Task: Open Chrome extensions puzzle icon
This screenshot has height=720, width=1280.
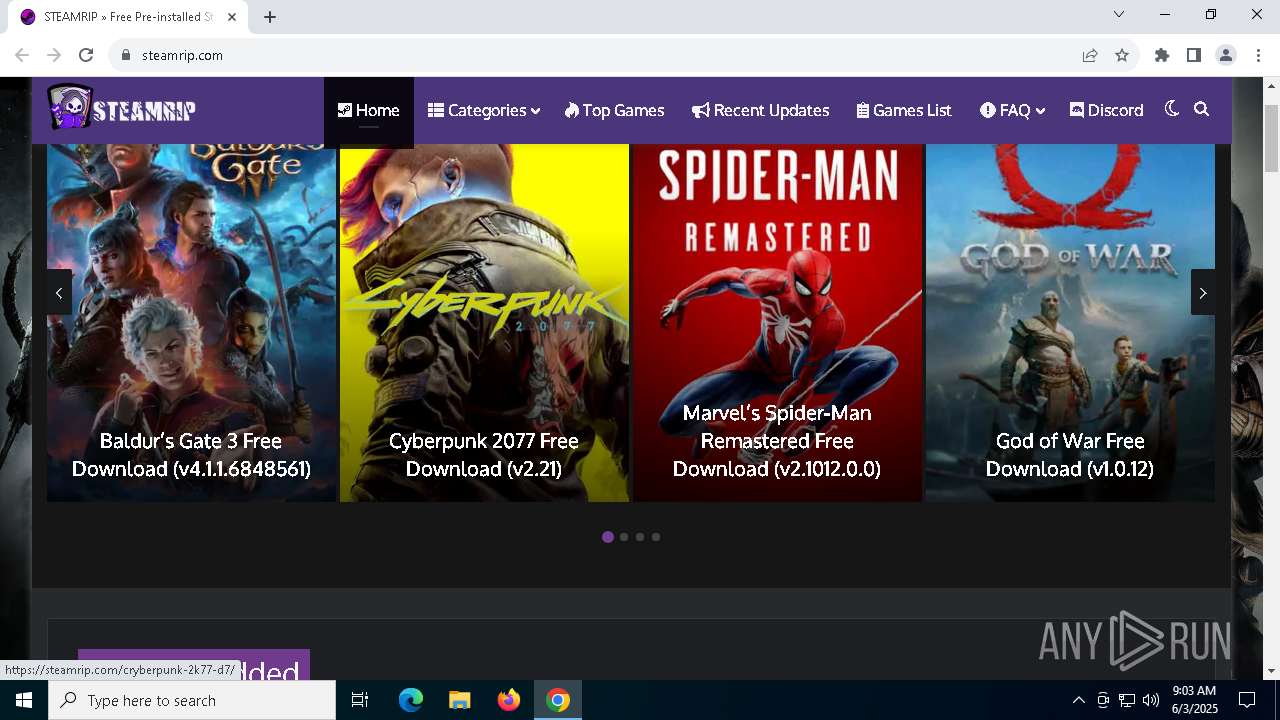Action: (1162, 55)
